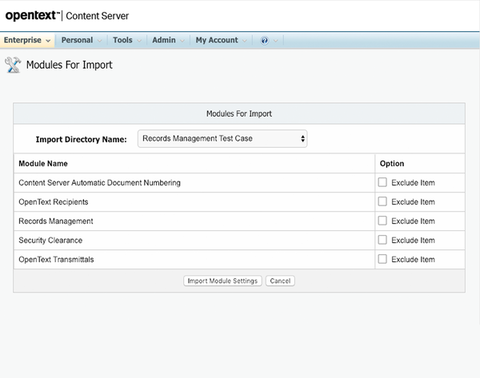Click the Option column header
480x378 pixels.
(x=392, y=164)
